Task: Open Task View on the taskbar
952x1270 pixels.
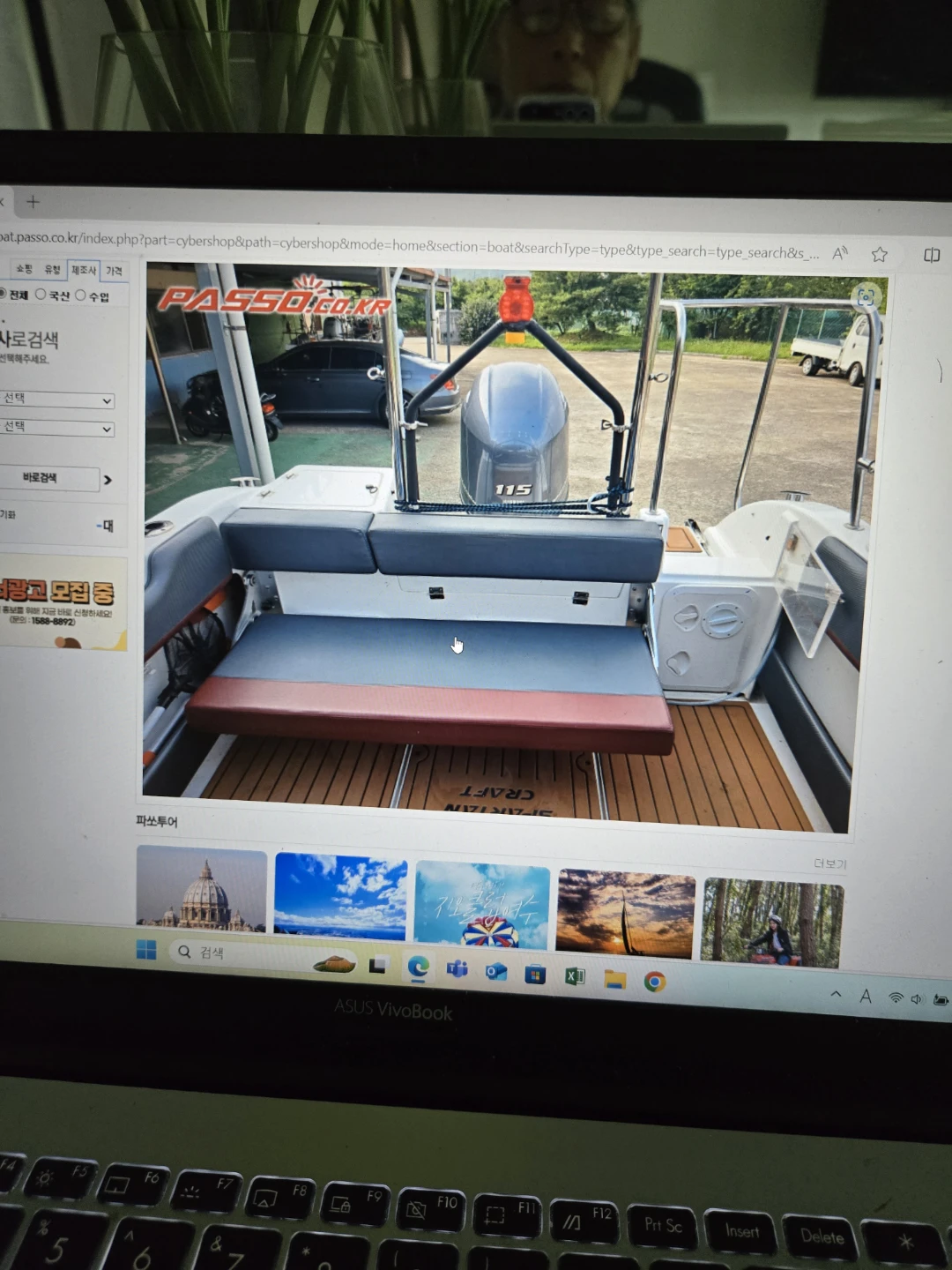Action: click(x=378, y=964)
